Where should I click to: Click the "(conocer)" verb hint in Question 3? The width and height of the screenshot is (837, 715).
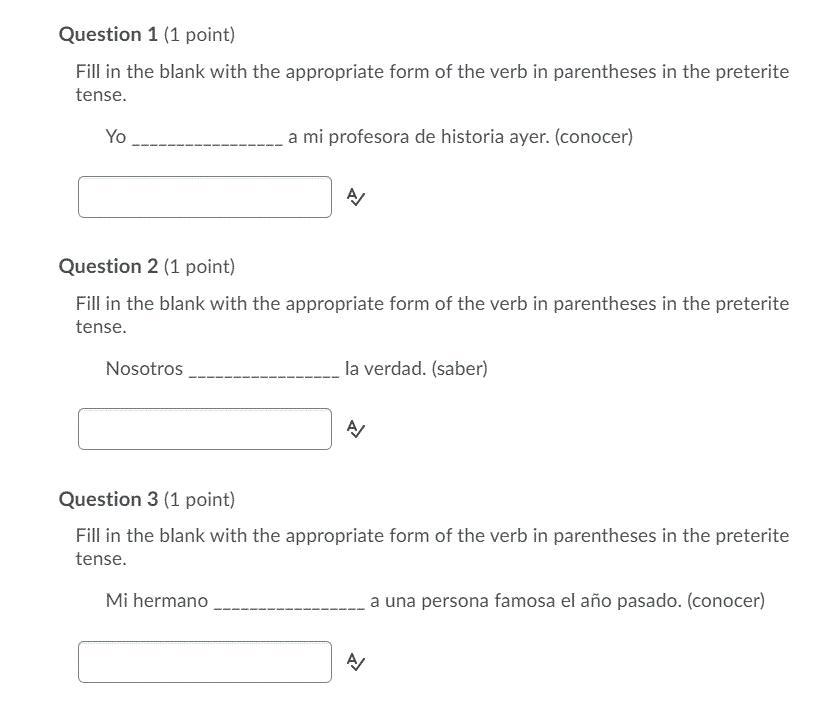726,601
